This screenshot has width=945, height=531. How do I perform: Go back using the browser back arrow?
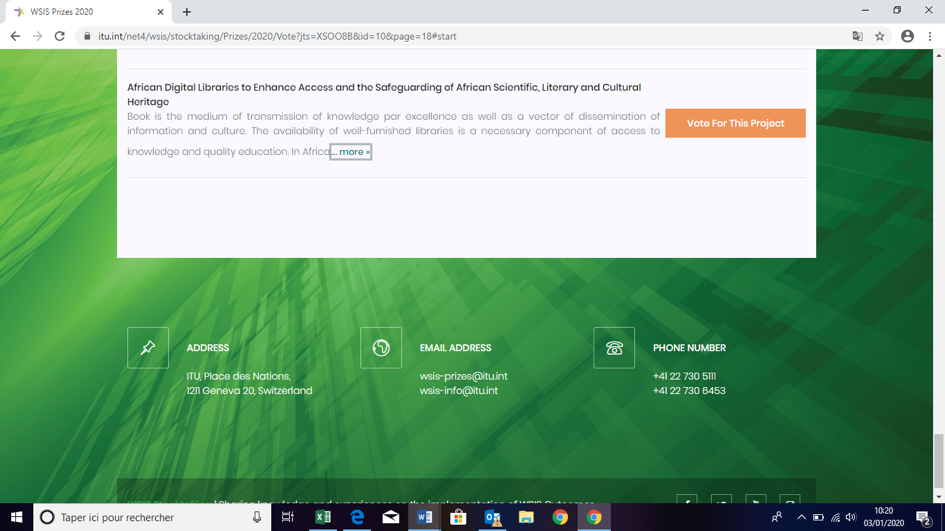coord(15,36)
